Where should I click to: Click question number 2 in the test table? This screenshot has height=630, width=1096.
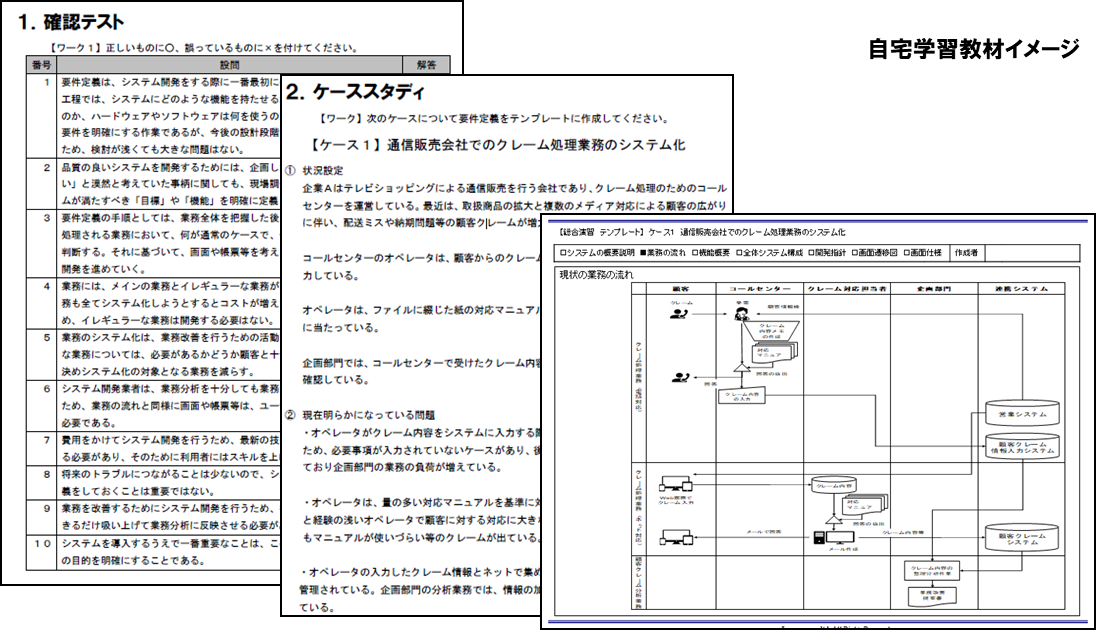(47, 167)
